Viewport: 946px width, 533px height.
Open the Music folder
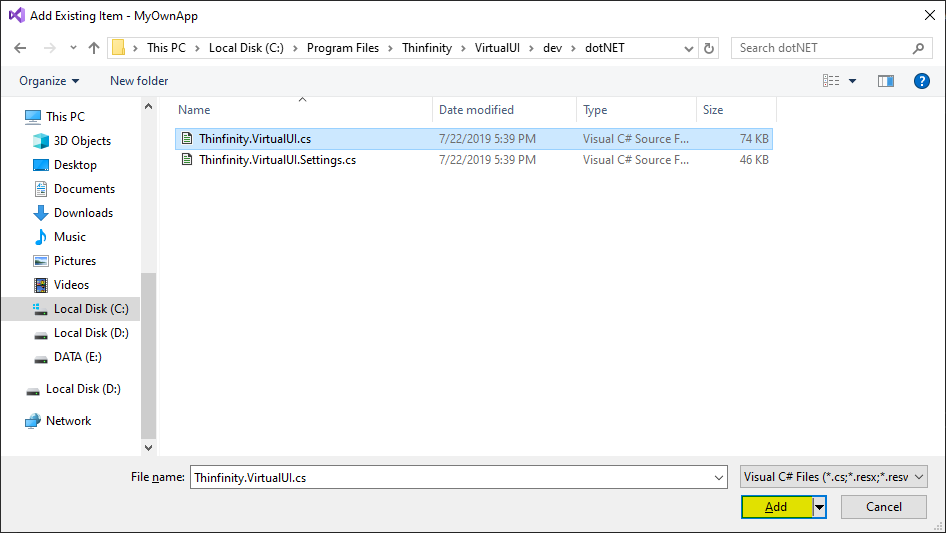coord(69,237)
